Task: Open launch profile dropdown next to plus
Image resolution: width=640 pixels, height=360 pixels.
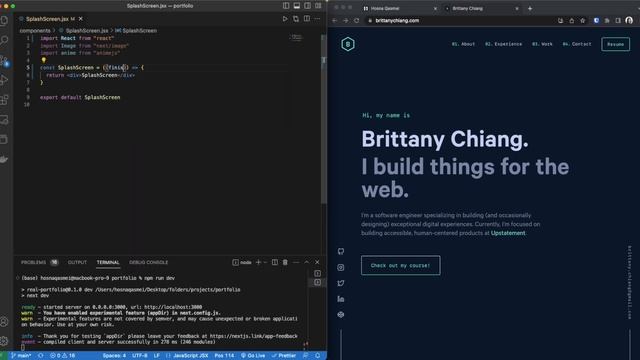Action: click(265, 262)
